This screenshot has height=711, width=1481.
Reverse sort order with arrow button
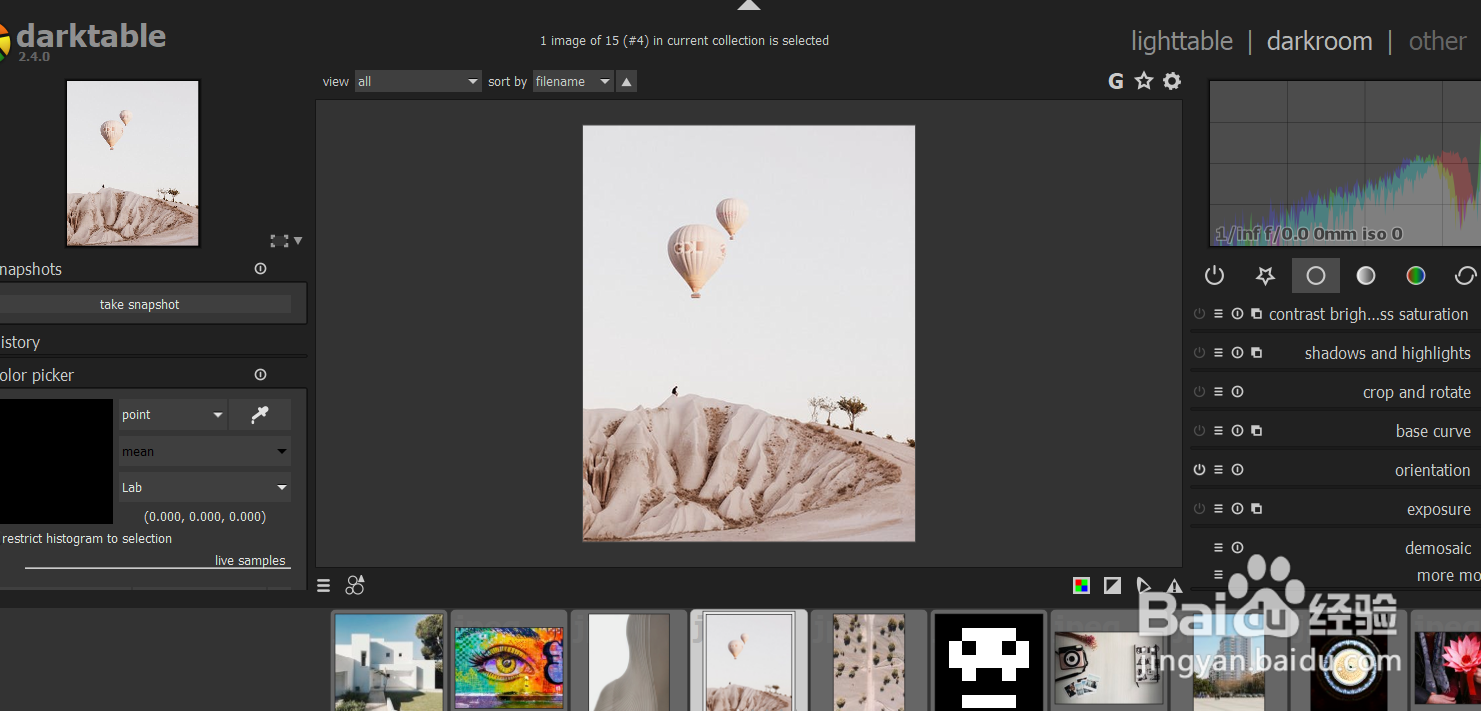(x=627, y=82)
